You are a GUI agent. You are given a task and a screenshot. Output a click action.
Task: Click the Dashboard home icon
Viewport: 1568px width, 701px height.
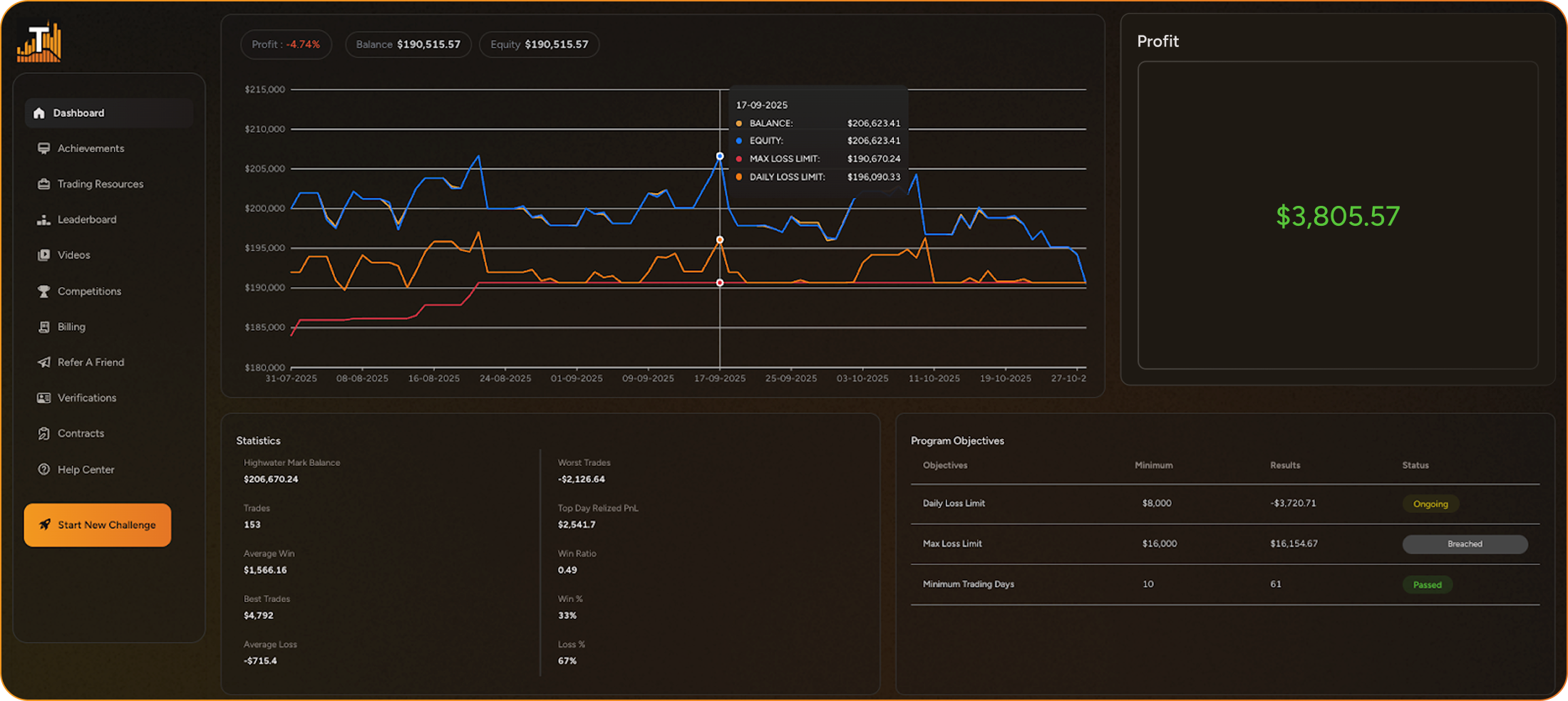click(39, 113)
